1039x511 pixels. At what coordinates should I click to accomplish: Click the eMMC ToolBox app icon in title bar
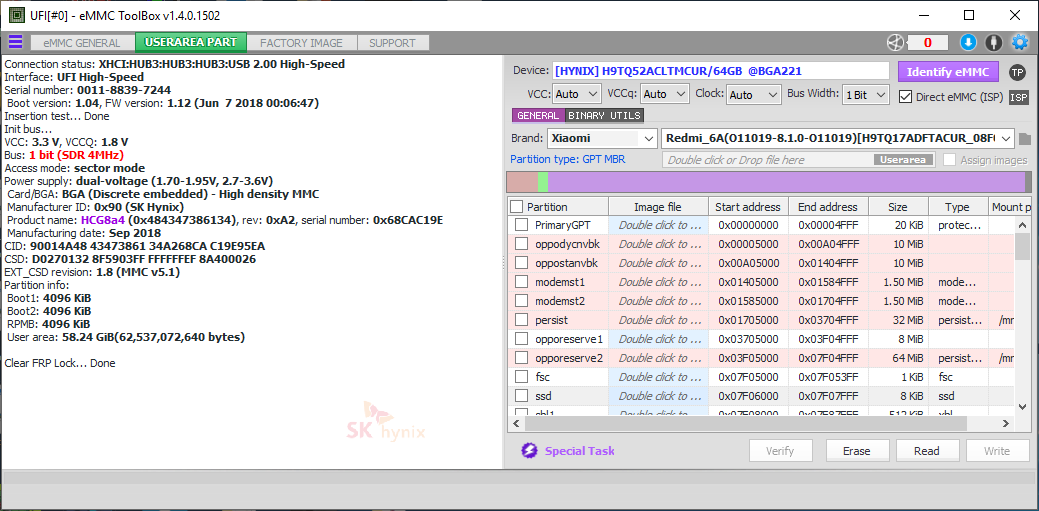click(15, 15)
